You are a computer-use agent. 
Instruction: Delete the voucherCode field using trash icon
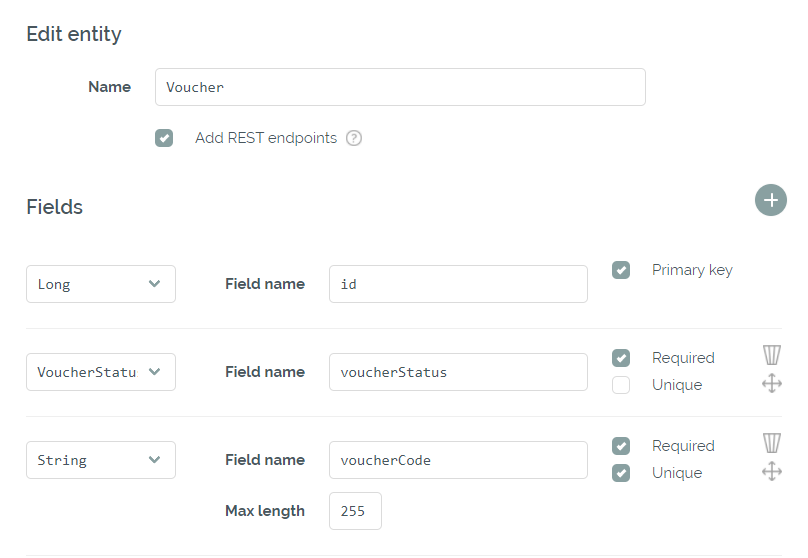[x=771, y=444]
